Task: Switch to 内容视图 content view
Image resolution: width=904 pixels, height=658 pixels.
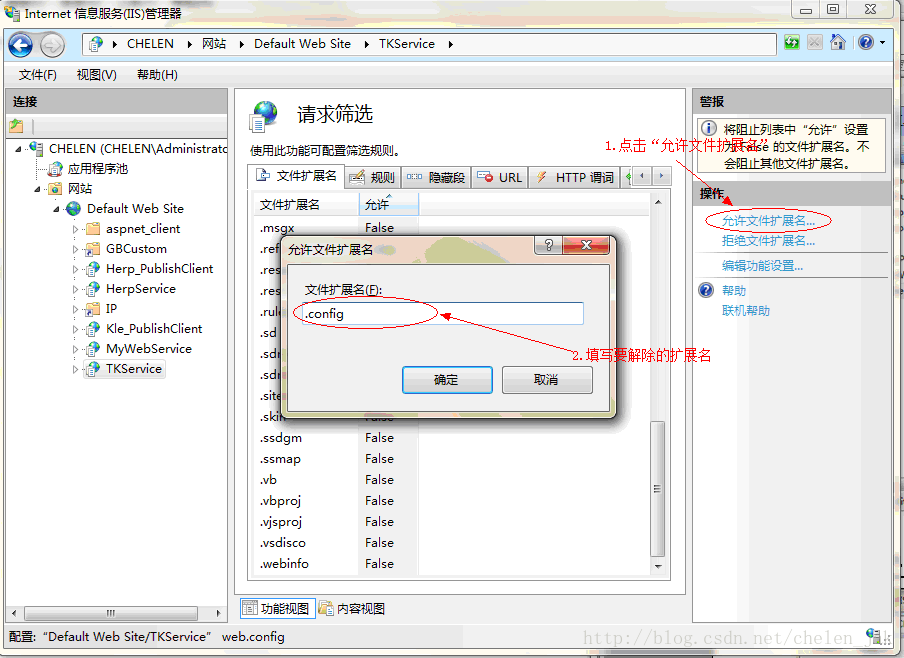Action: (352, 609)
